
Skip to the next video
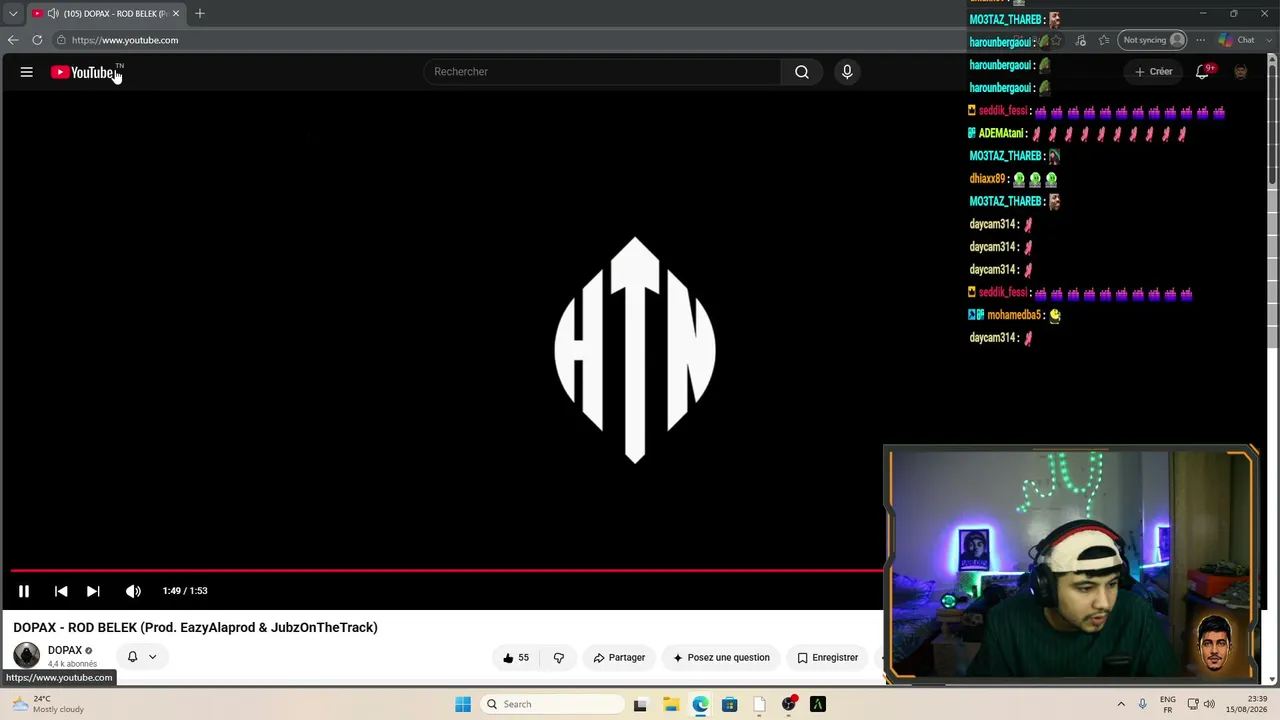93,591
